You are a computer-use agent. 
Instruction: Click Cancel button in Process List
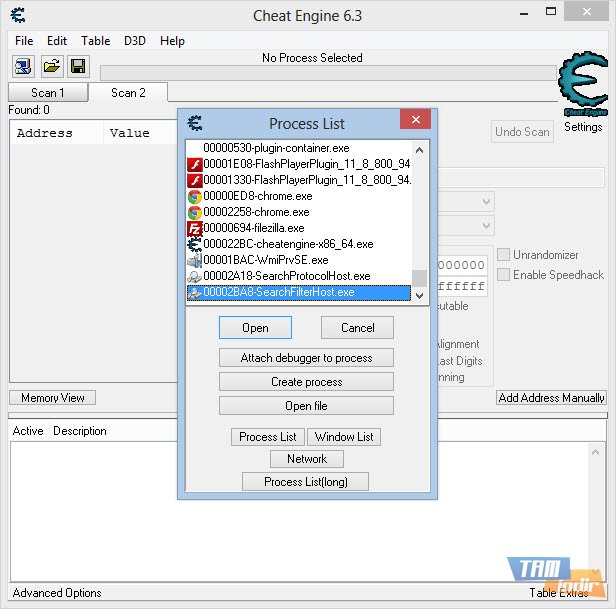[357, 328]
